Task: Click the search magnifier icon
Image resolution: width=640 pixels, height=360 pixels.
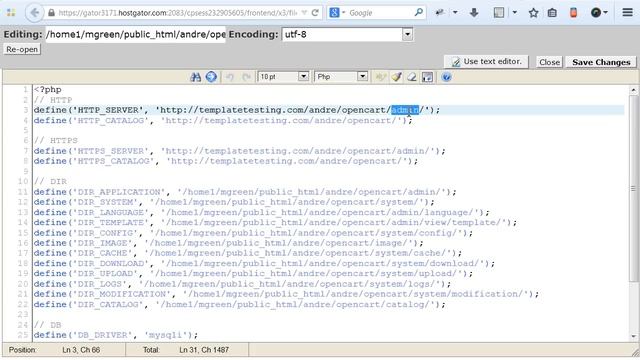Action: click(418, 12)
